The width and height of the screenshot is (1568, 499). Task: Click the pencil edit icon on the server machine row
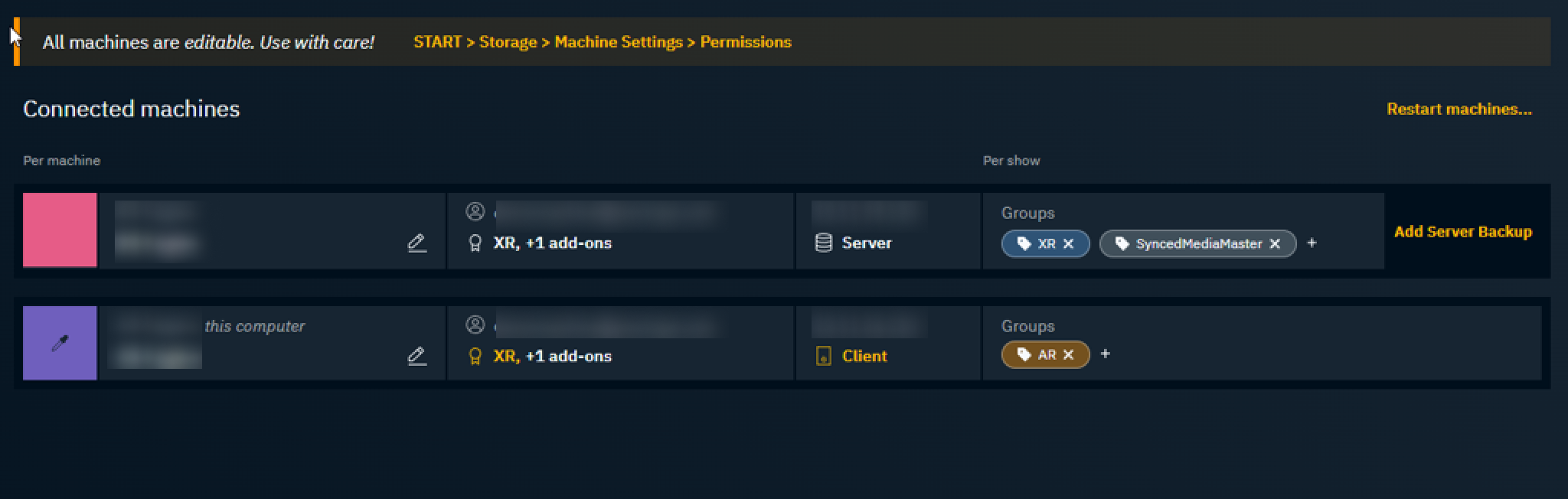tap(416, 243)
